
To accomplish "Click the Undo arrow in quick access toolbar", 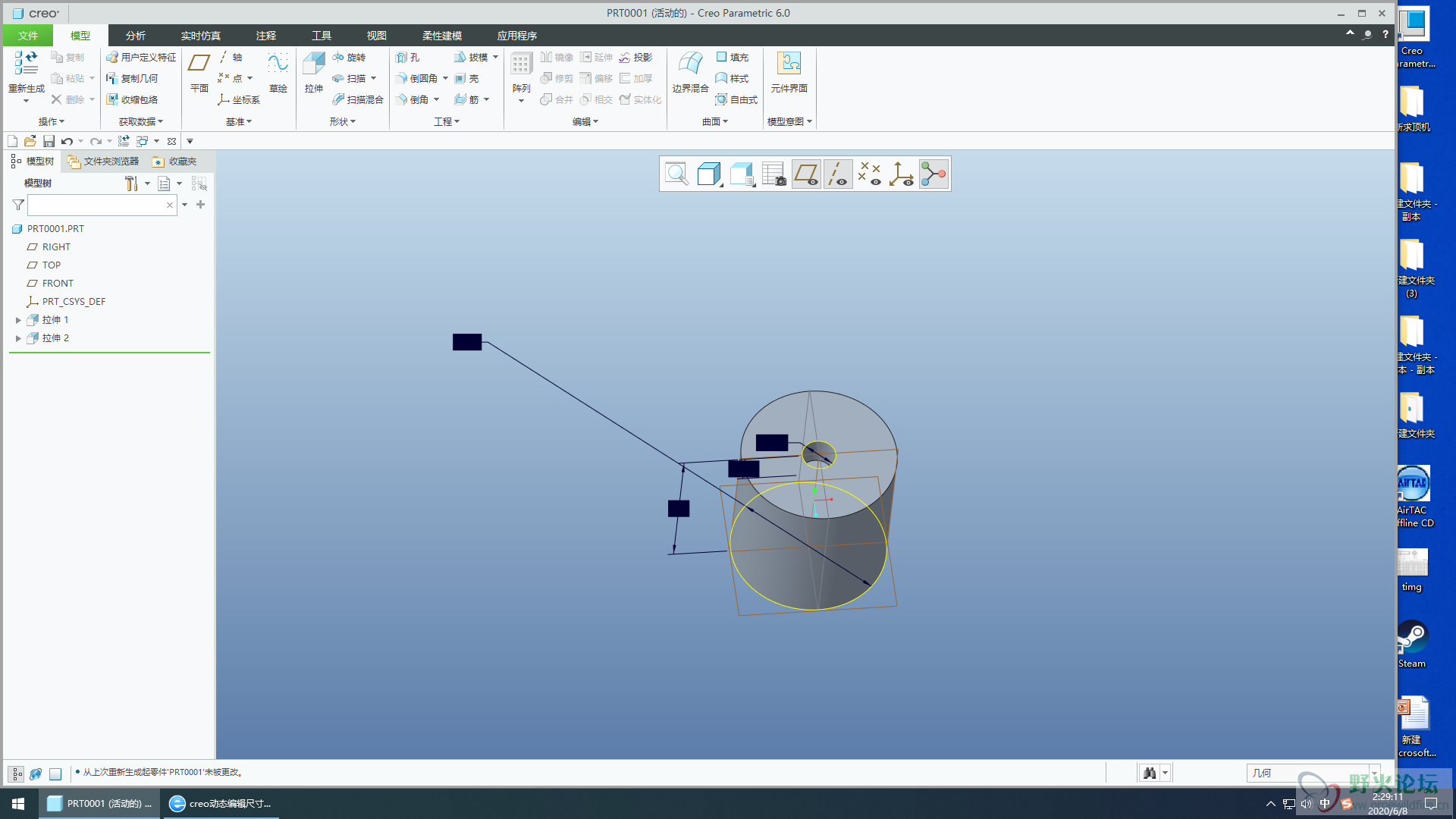I will [x=67, y=141].
